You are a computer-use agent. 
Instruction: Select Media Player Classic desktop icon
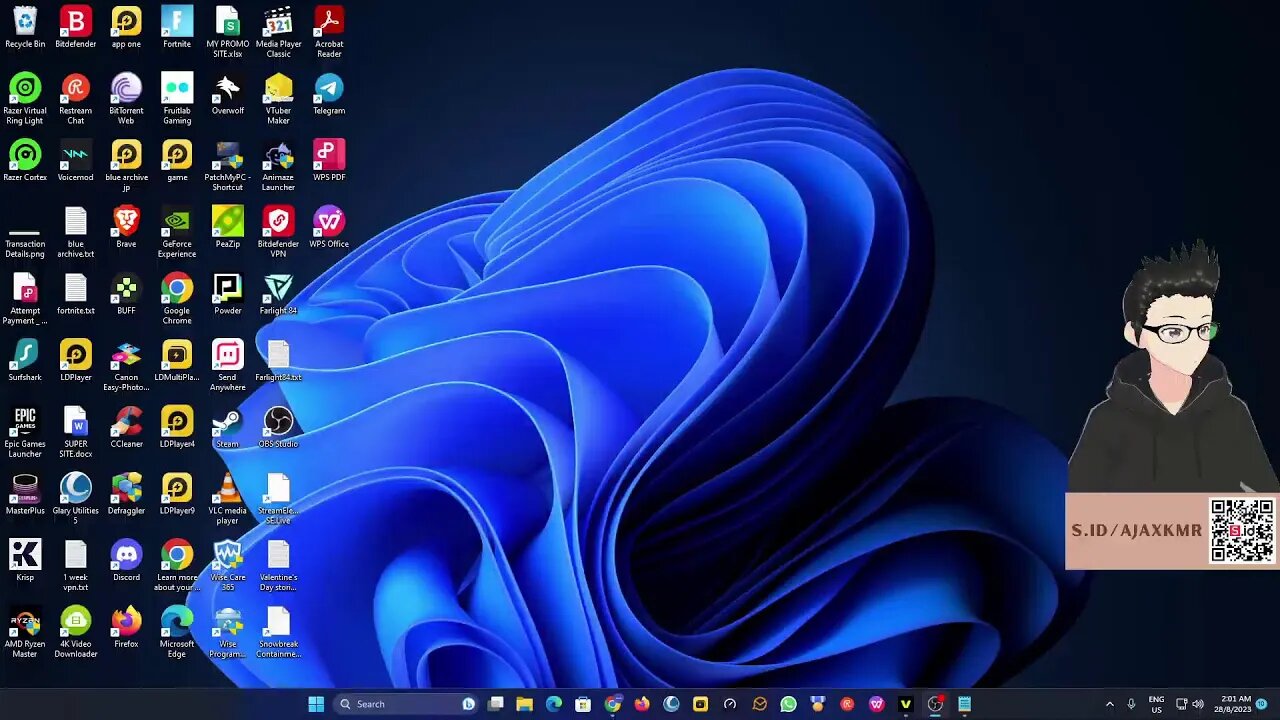278,32
